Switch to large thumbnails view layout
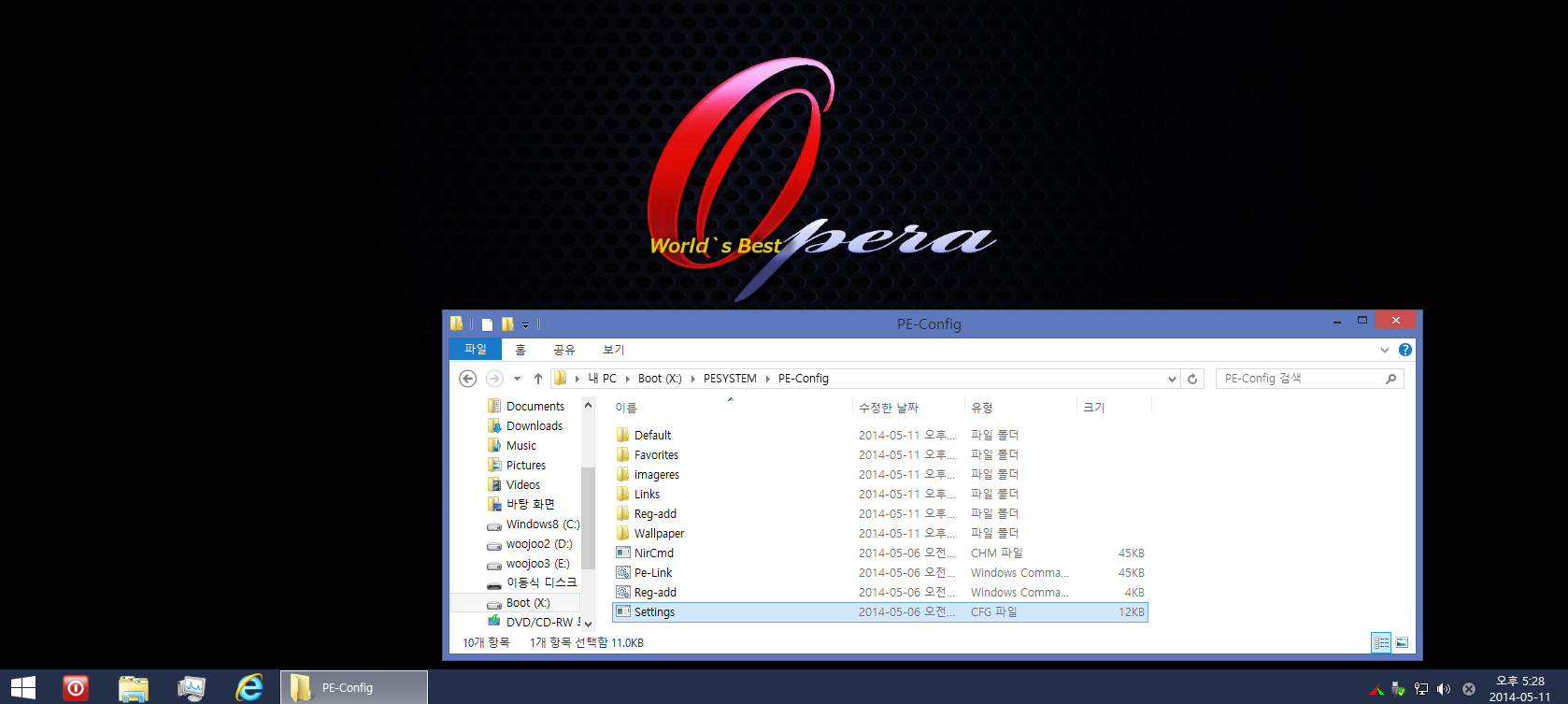This screenshot has height=704, width=1568. [1402, 642]
